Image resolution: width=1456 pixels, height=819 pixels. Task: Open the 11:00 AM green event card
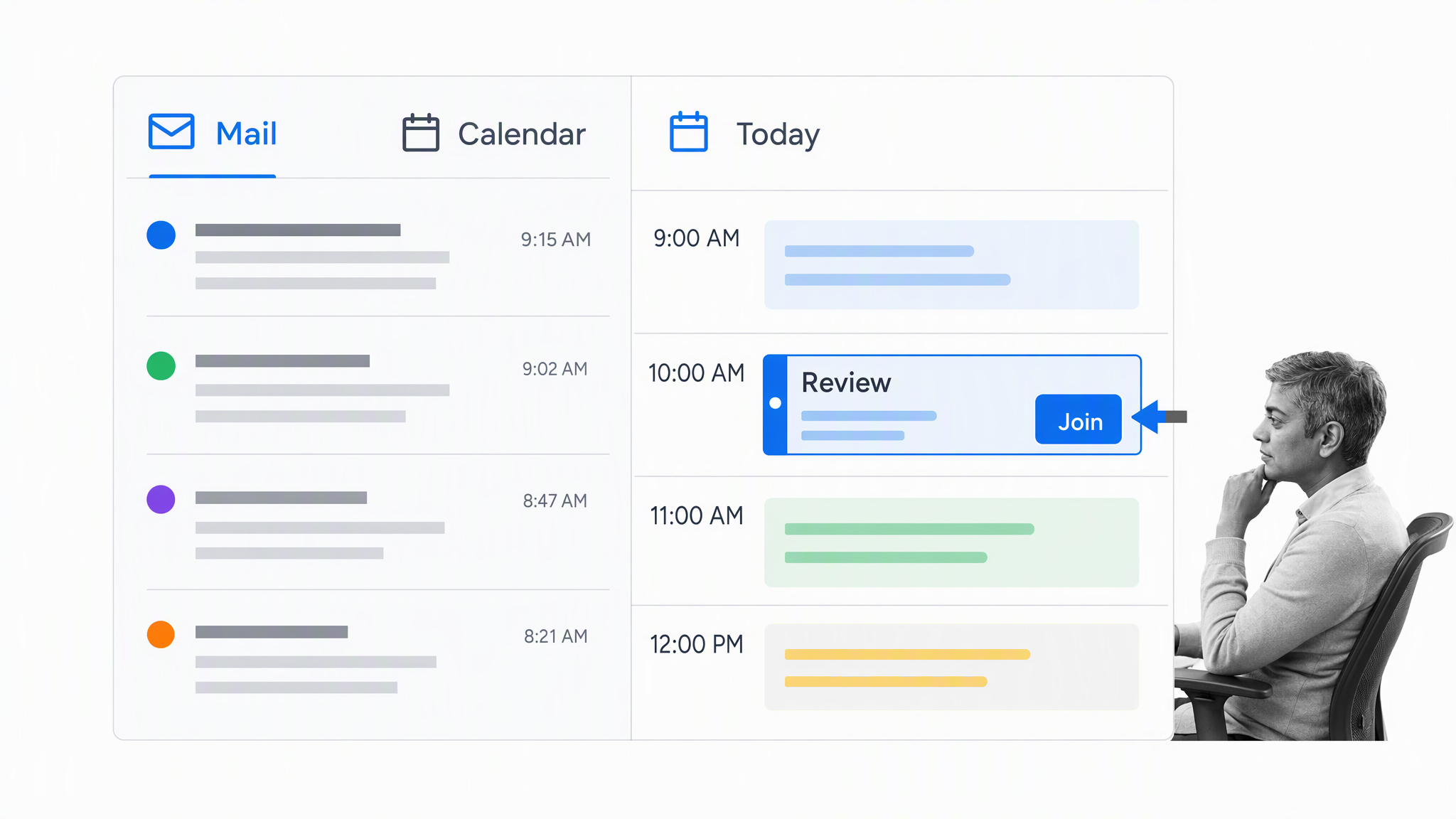951,542
